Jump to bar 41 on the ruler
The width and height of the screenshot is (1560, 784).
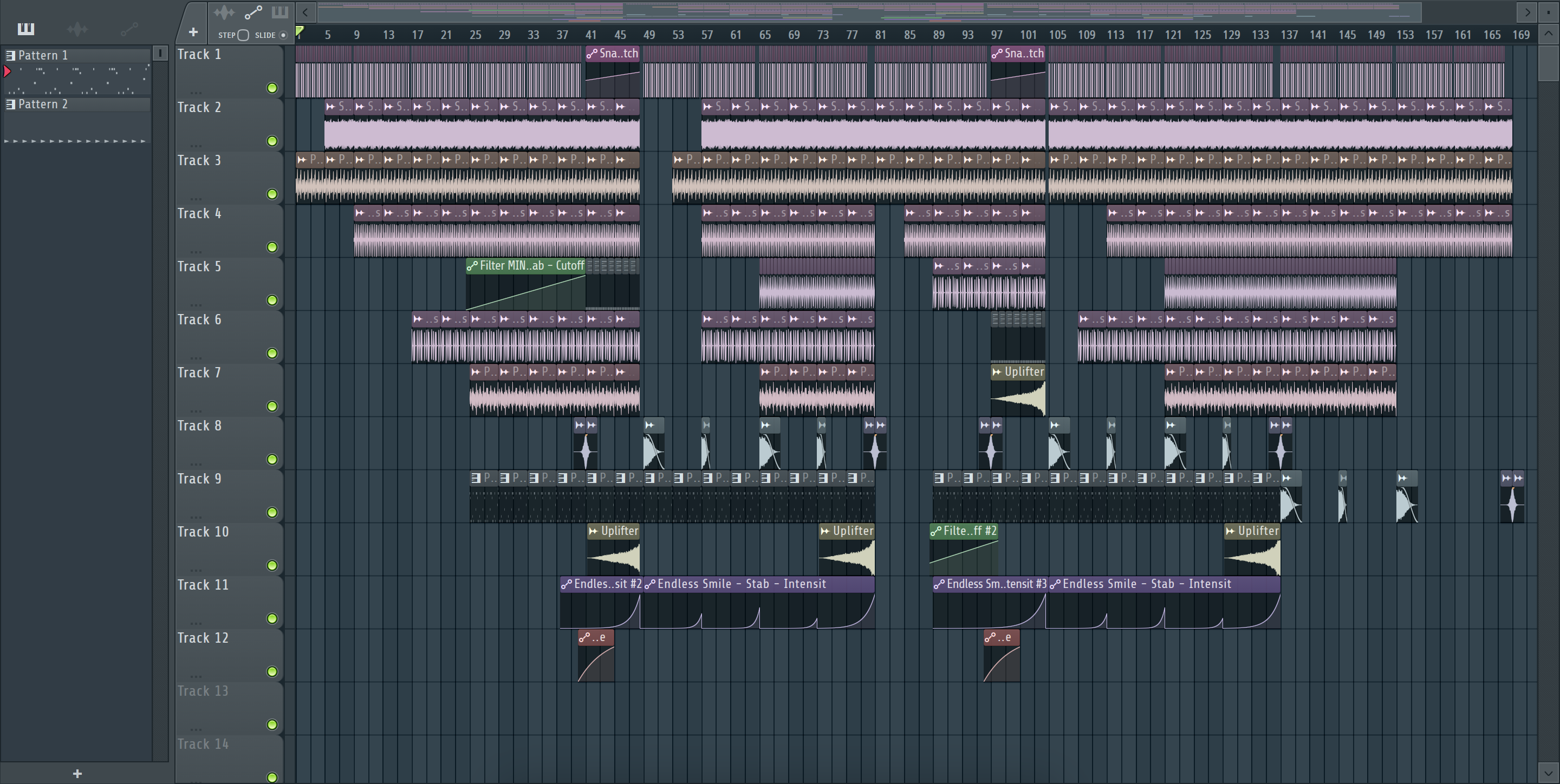pos(591,35)
